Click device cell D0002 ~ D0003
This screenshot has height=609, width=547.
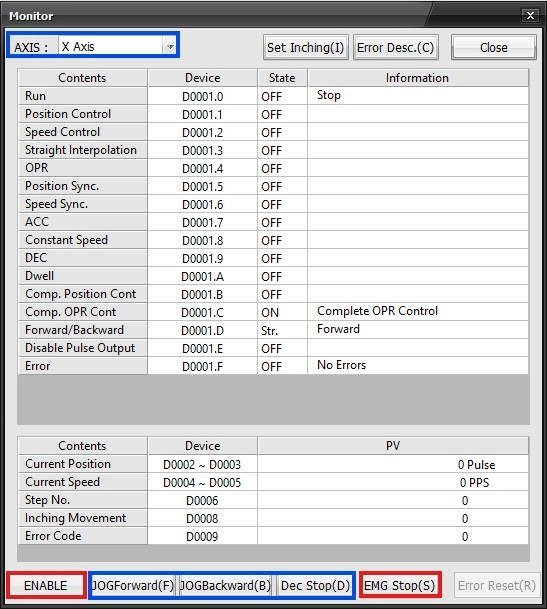[202, 465]
